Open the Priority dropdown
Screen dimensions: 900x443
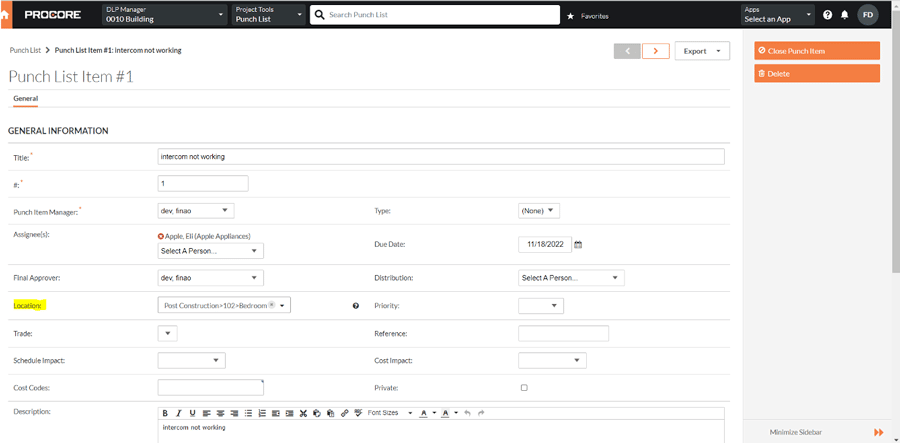pyautogui.click(x=541, y=306)
